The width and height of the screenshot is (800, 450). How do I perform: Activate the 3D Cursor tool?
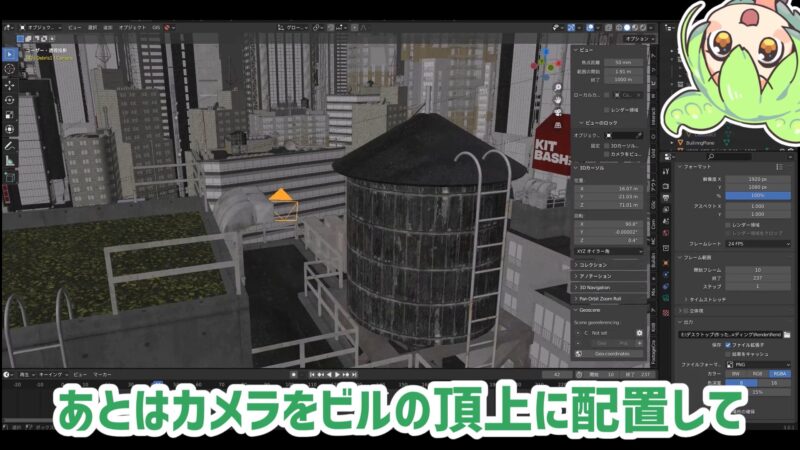(10, 69)
